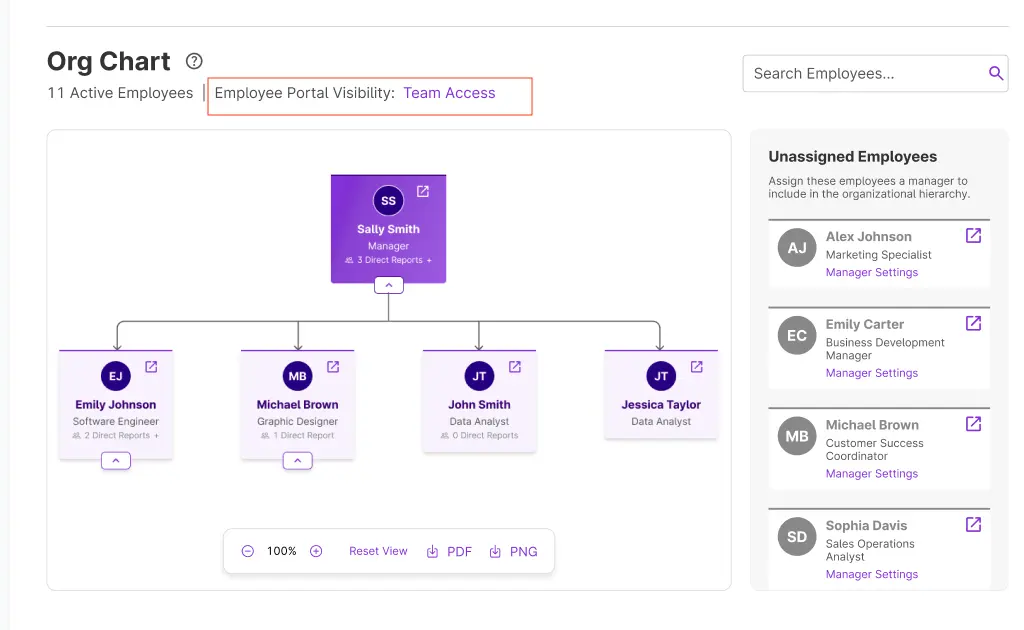Open John Smith's external link icon
1024x630 pixels.
(x=515, y=364)
